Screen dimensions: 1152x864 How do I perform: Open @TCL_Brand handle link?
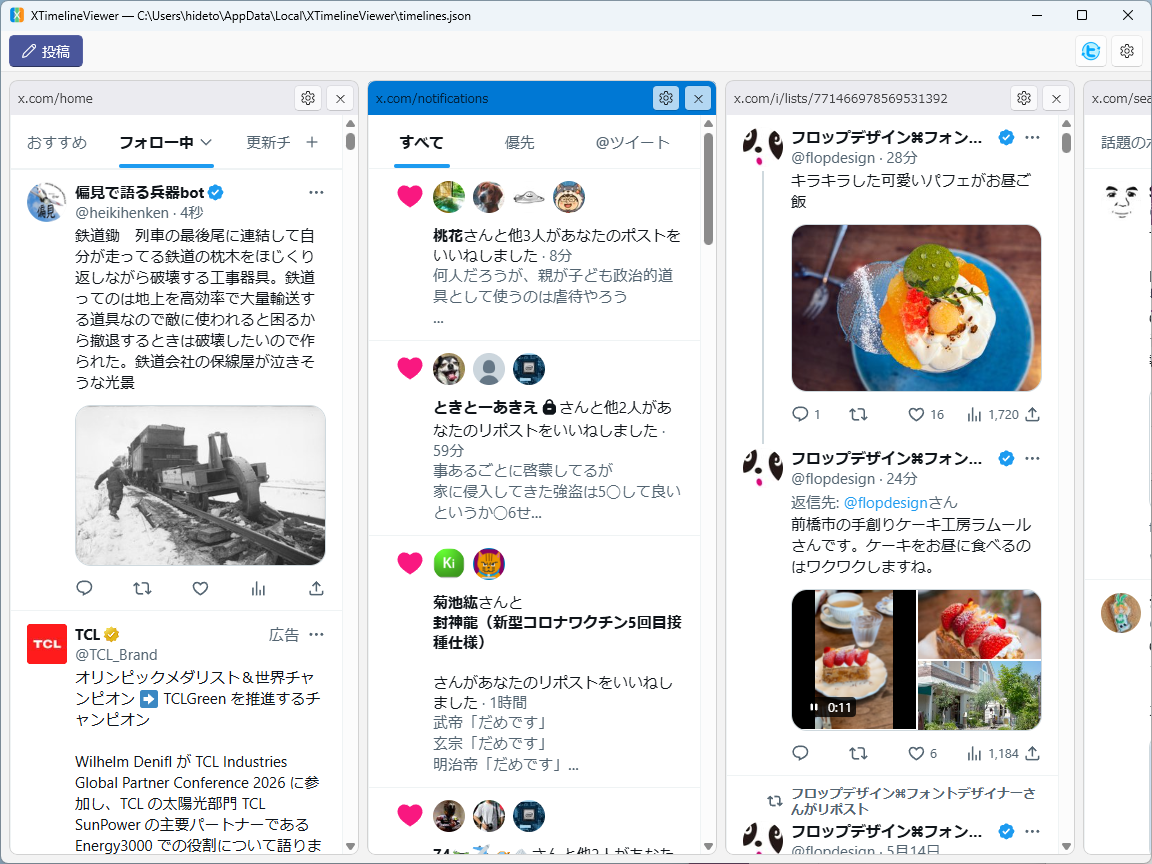[x=116, y=655]
